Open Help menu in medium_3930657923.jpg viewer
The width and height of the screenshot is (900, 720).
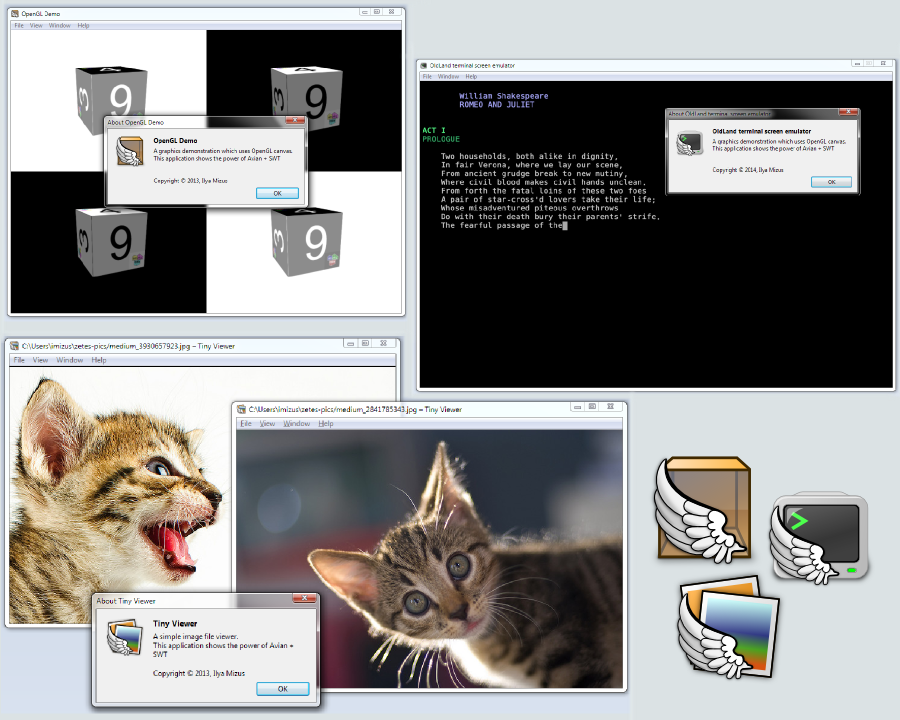tap(99, 360)
